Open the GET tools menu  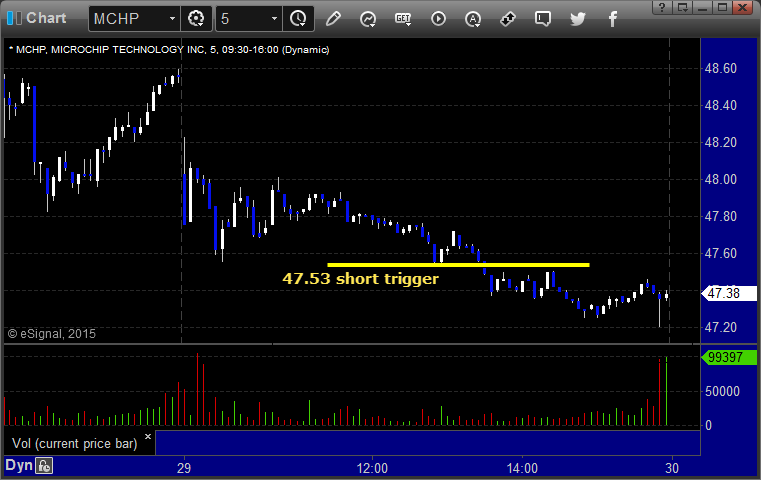403,19
